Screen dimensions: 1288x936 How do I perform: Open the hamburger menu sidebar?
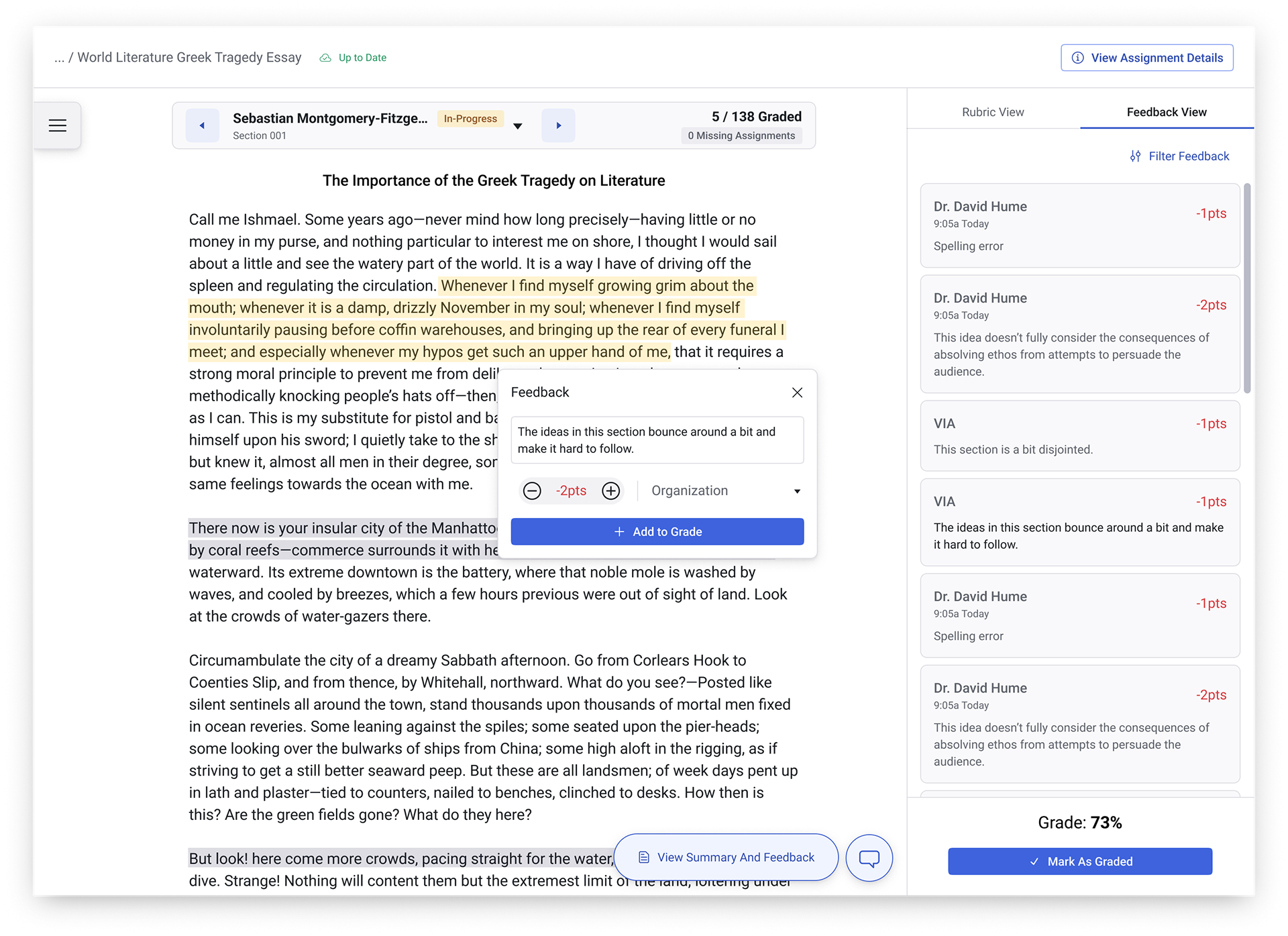coord(58,125)
